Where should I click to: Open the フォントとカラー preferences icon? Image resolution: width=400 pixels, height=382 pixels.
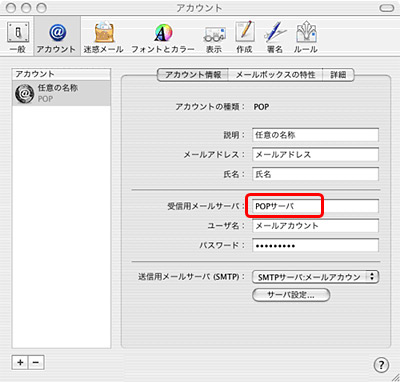163,37
